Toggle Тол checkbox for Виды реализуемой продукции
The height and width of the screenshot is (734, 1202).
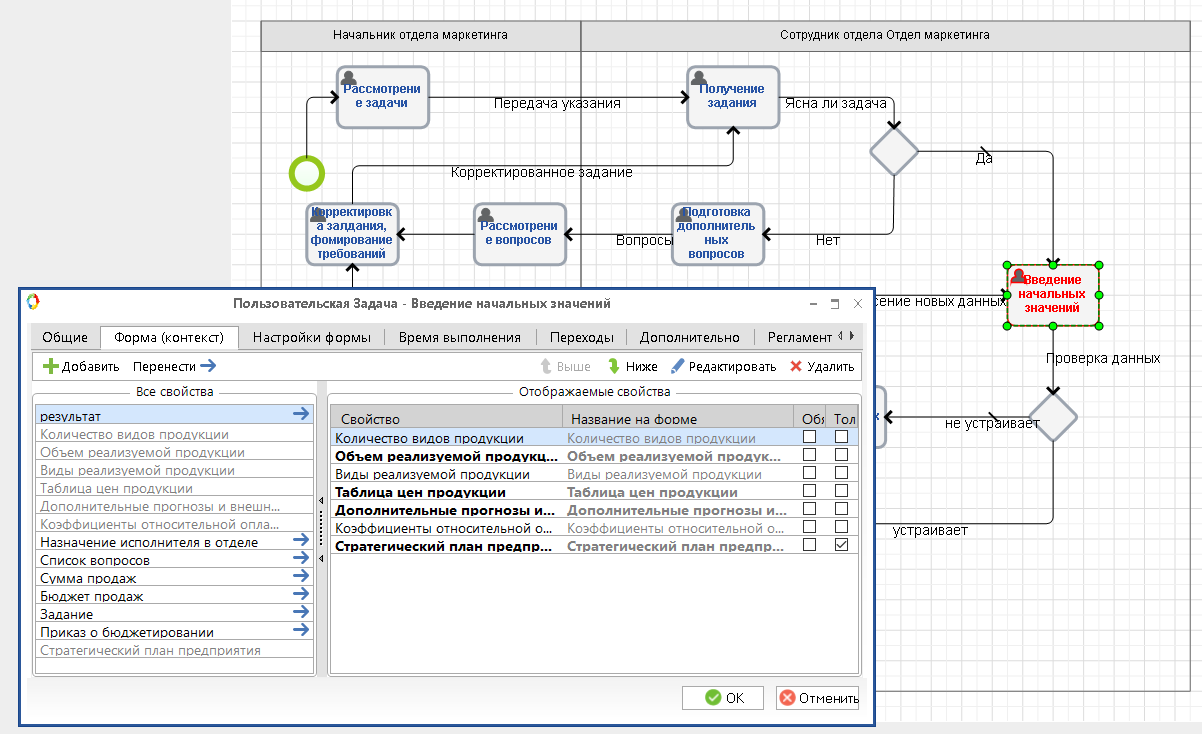(842, 474)
